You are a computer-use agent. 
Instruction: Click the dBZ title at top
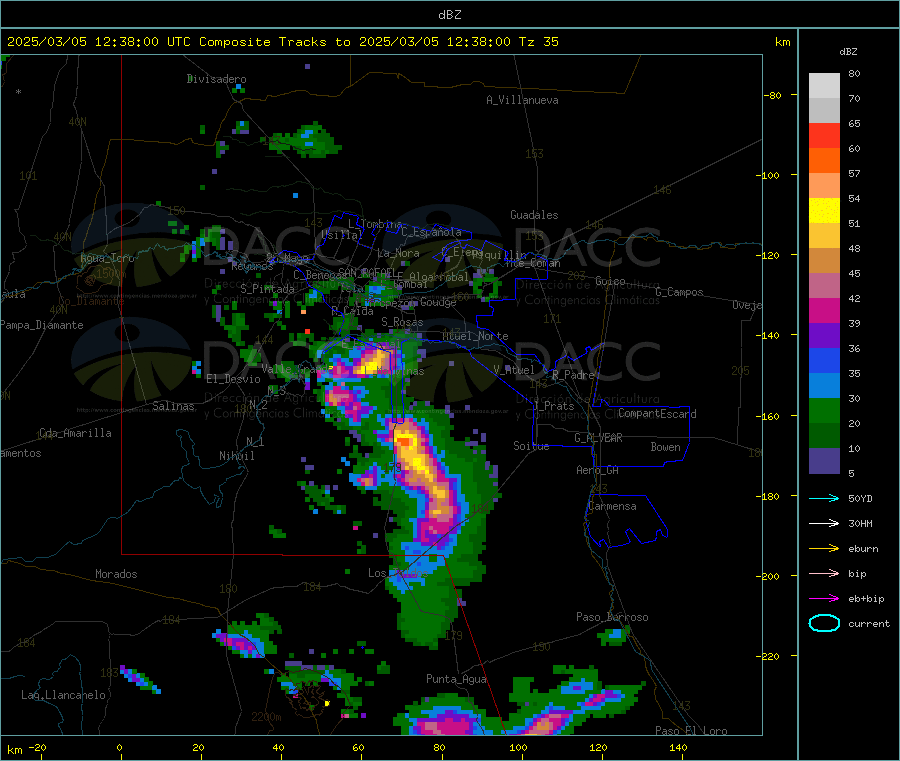tap(449, 15)
